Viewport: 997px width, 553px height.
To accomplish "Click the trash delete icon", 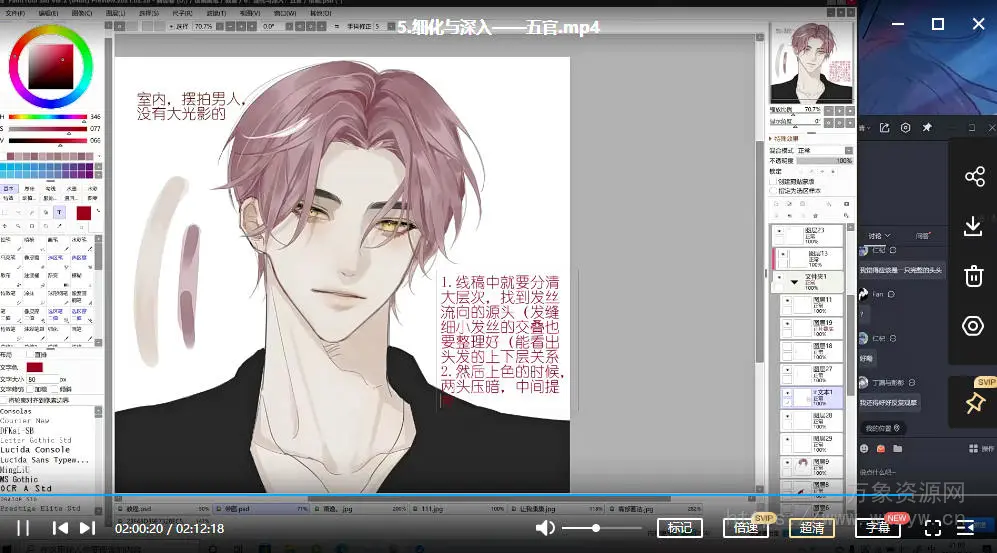I will pyautogui.click(x=973, y=276).
